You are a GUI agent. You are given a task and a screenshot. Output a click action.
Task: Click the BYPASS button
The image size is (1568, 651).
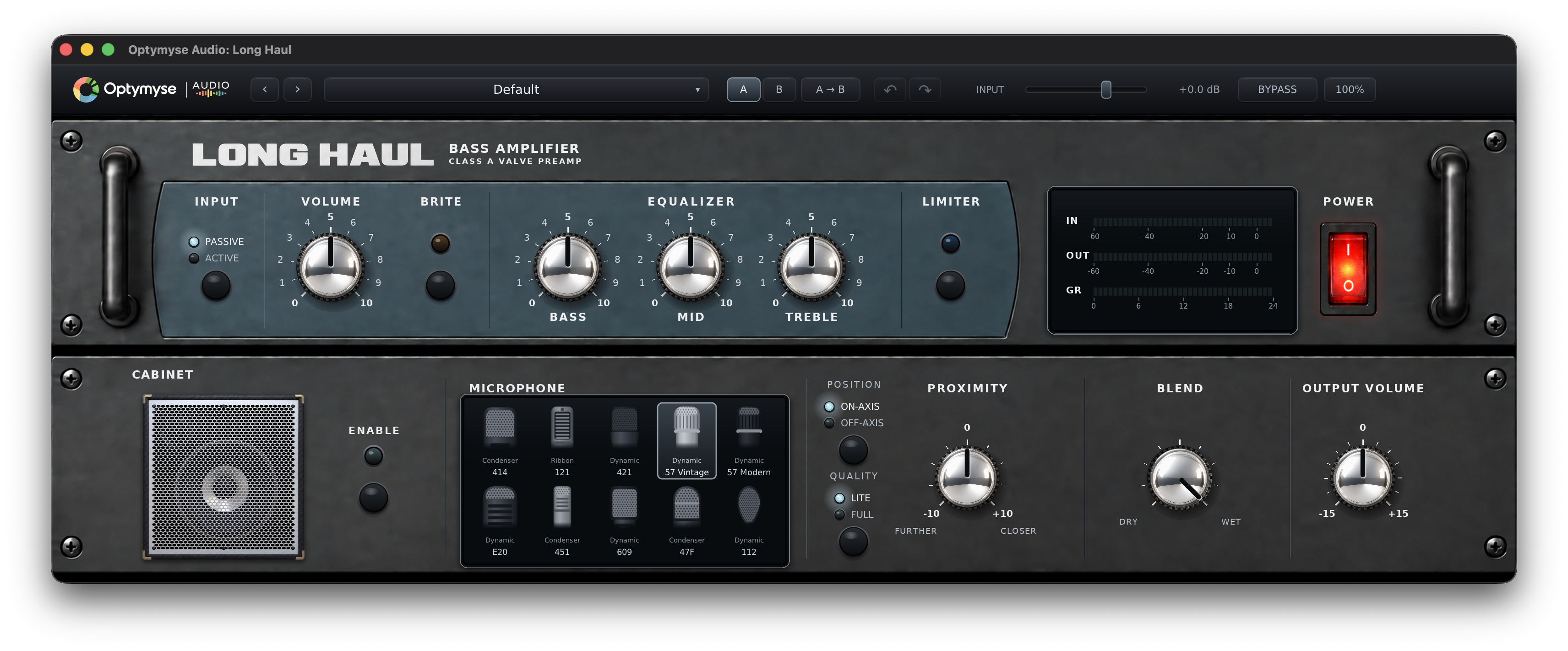coord(1277,89)
